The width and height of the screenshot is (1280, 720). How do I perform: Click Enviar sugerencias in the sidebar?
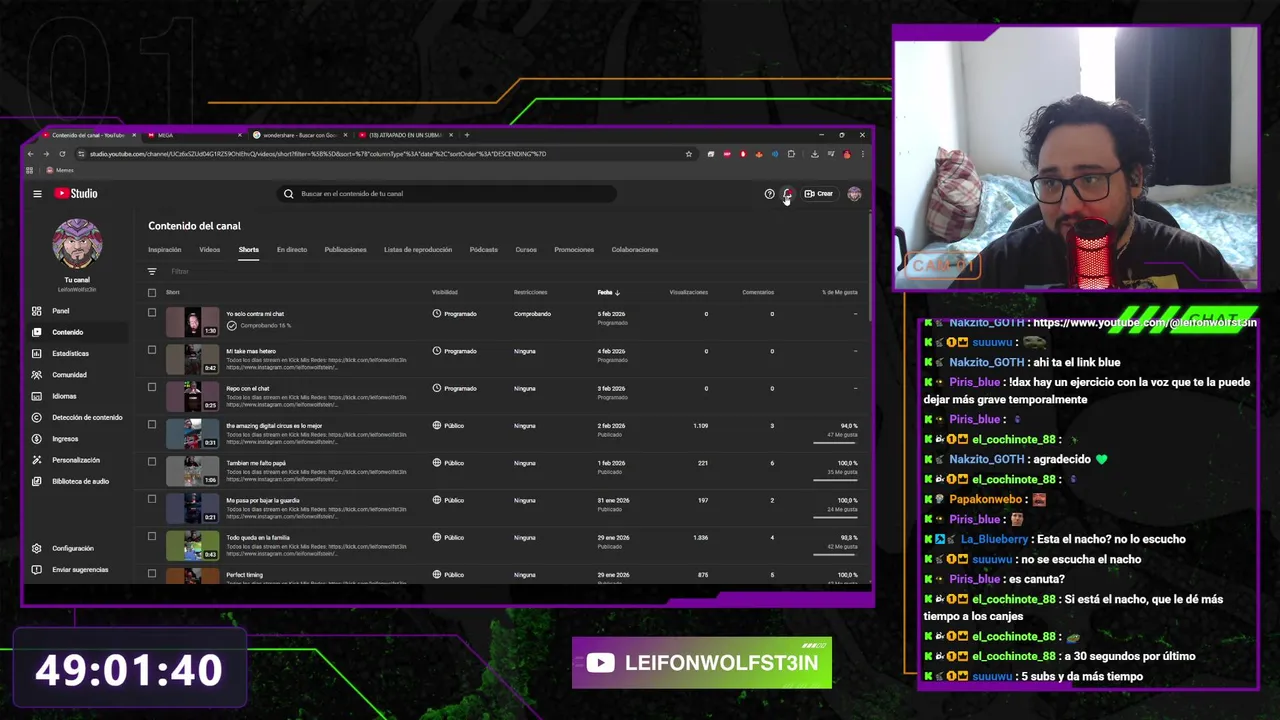(x=80, y=570)
